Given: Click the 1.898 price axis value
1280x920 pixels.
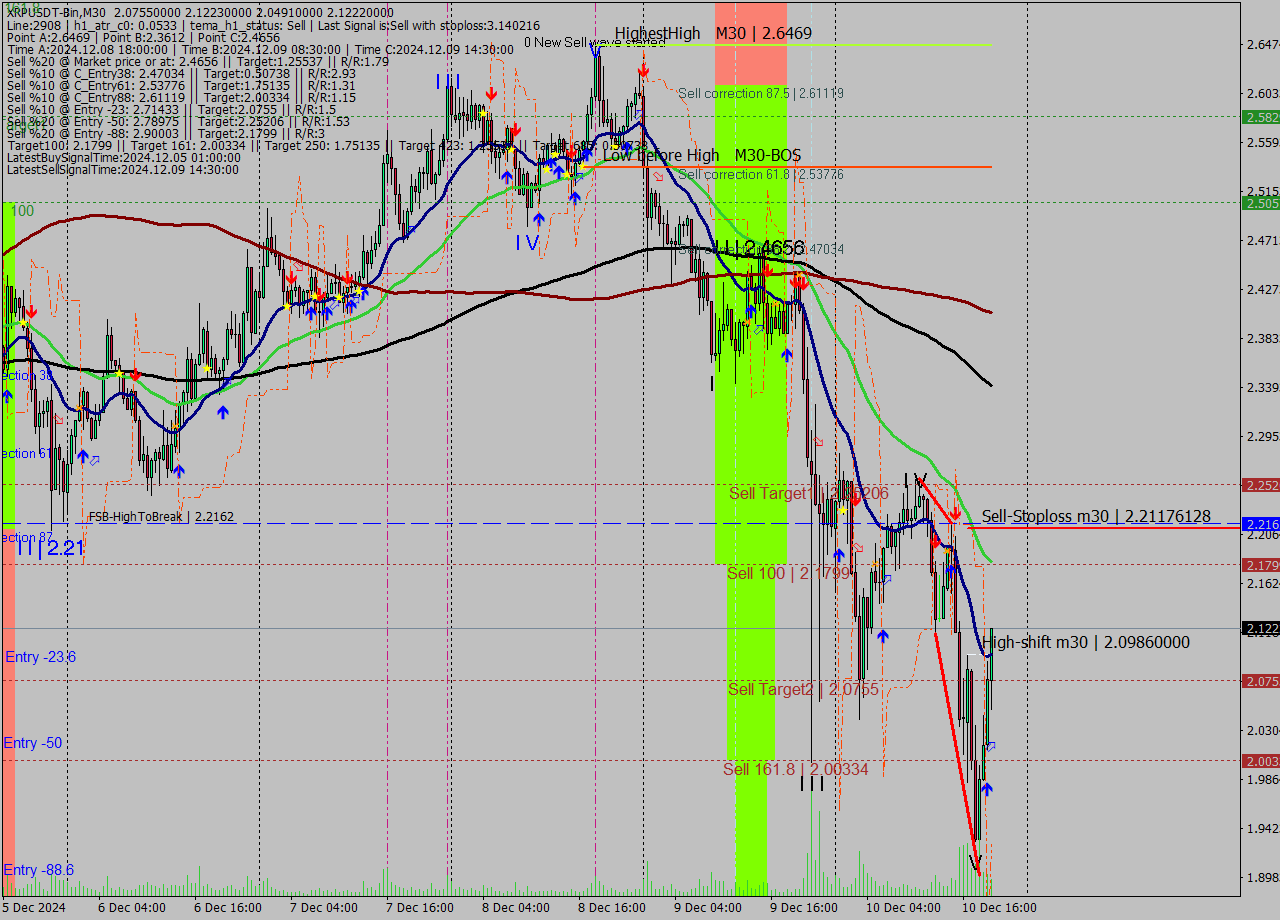Looking at the screenshot, I should tap(1262, 877).
